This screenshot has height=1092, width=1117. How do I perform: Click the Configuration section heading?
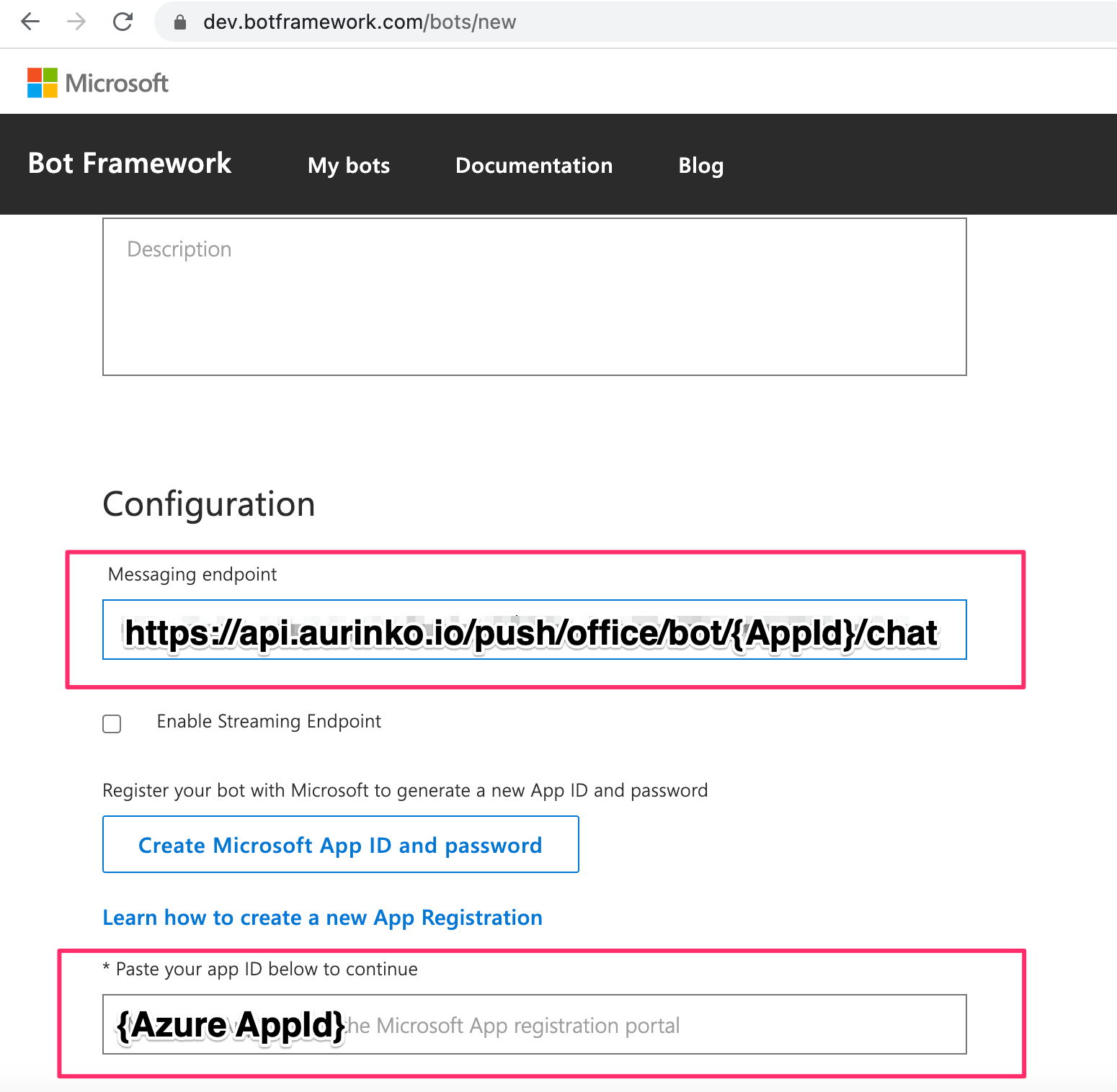click(x=209, y=504)
